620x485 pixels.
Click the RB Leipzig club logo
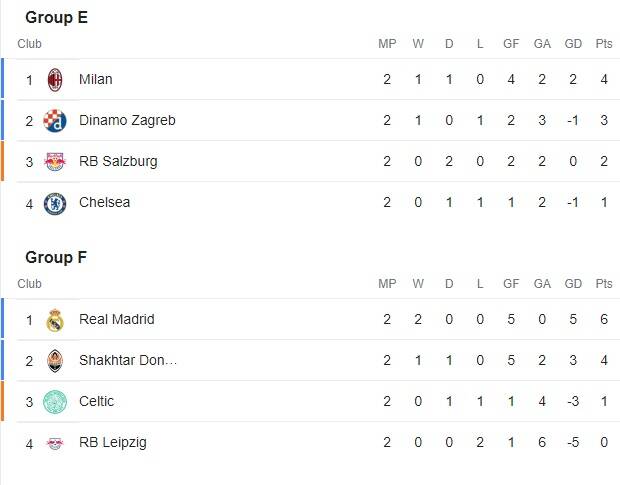(x=55, y=443)
